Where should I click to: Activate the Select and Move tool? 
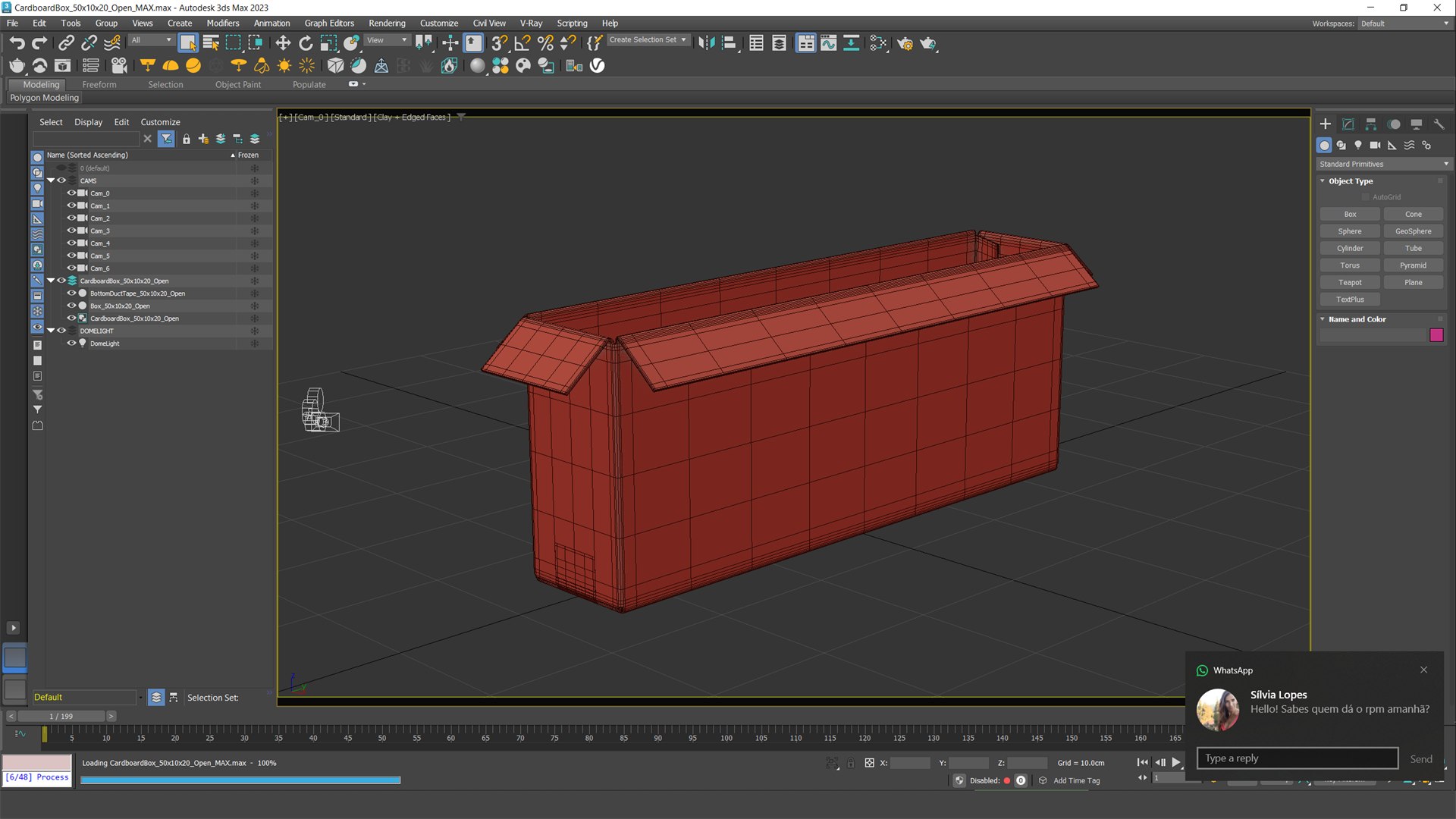[283, 43]
